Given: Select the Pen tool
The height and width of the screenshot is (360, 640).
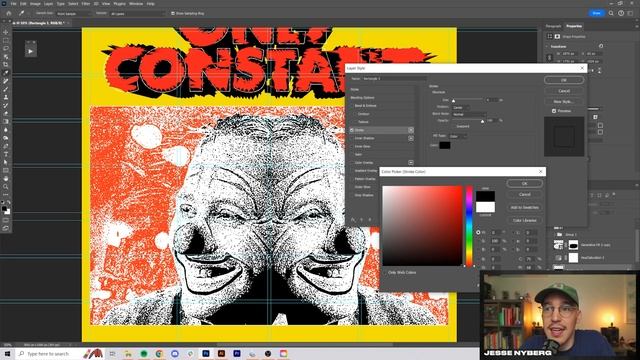Looking at the screenshot, I should (6, 146).
